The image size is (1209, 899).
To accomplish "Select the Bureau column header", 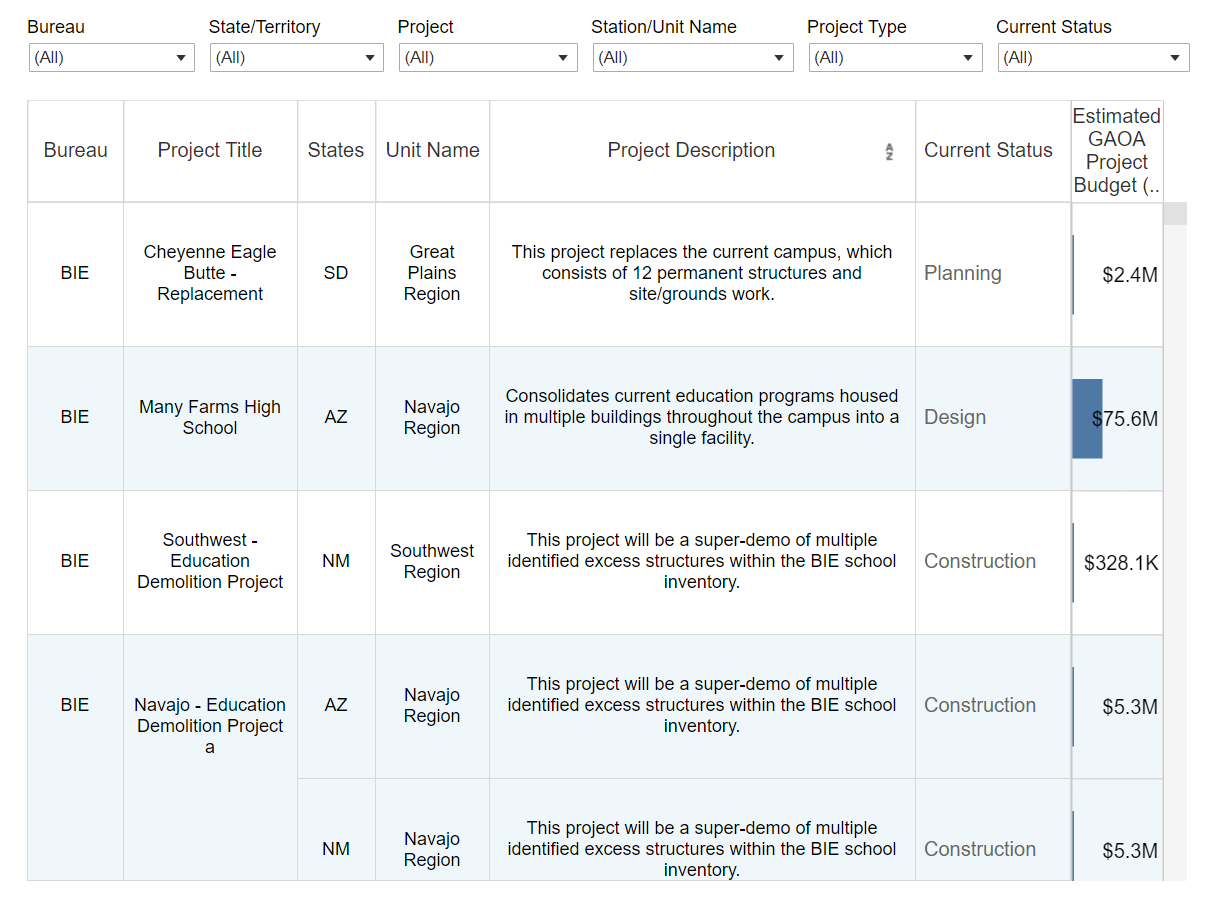I will point(75,150).
